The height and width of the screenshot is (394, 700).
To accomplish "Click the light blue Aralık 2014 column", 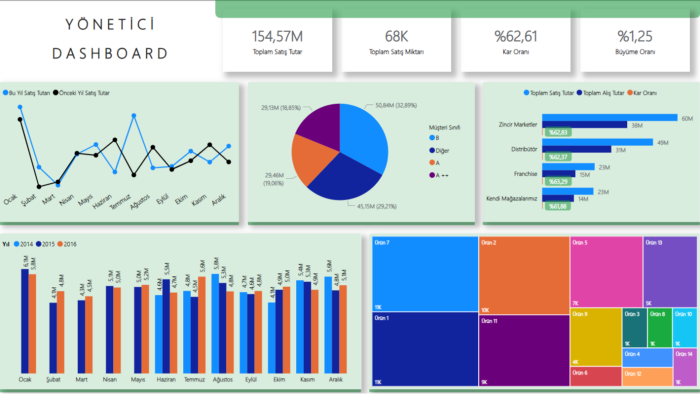I will [328, 325].
